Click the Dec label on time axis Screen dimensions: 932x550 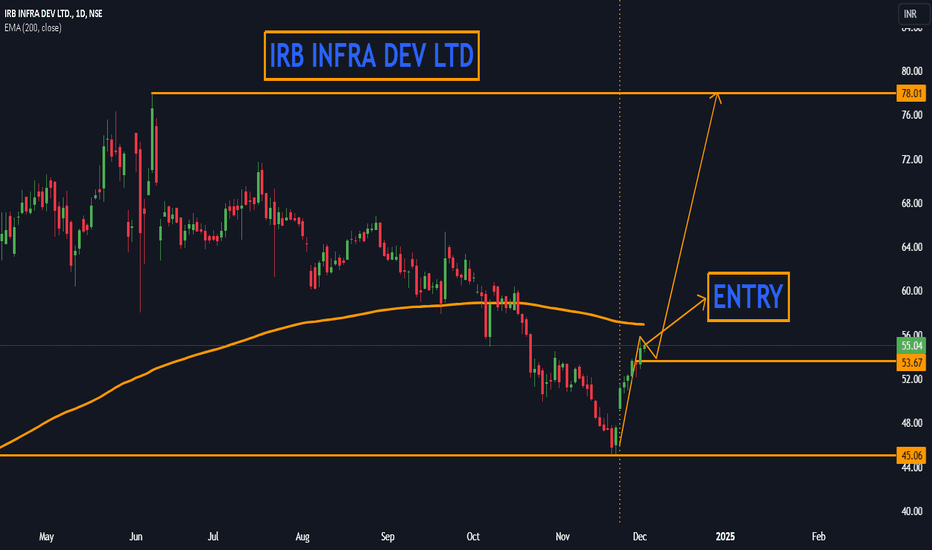(x=640, y=536)
